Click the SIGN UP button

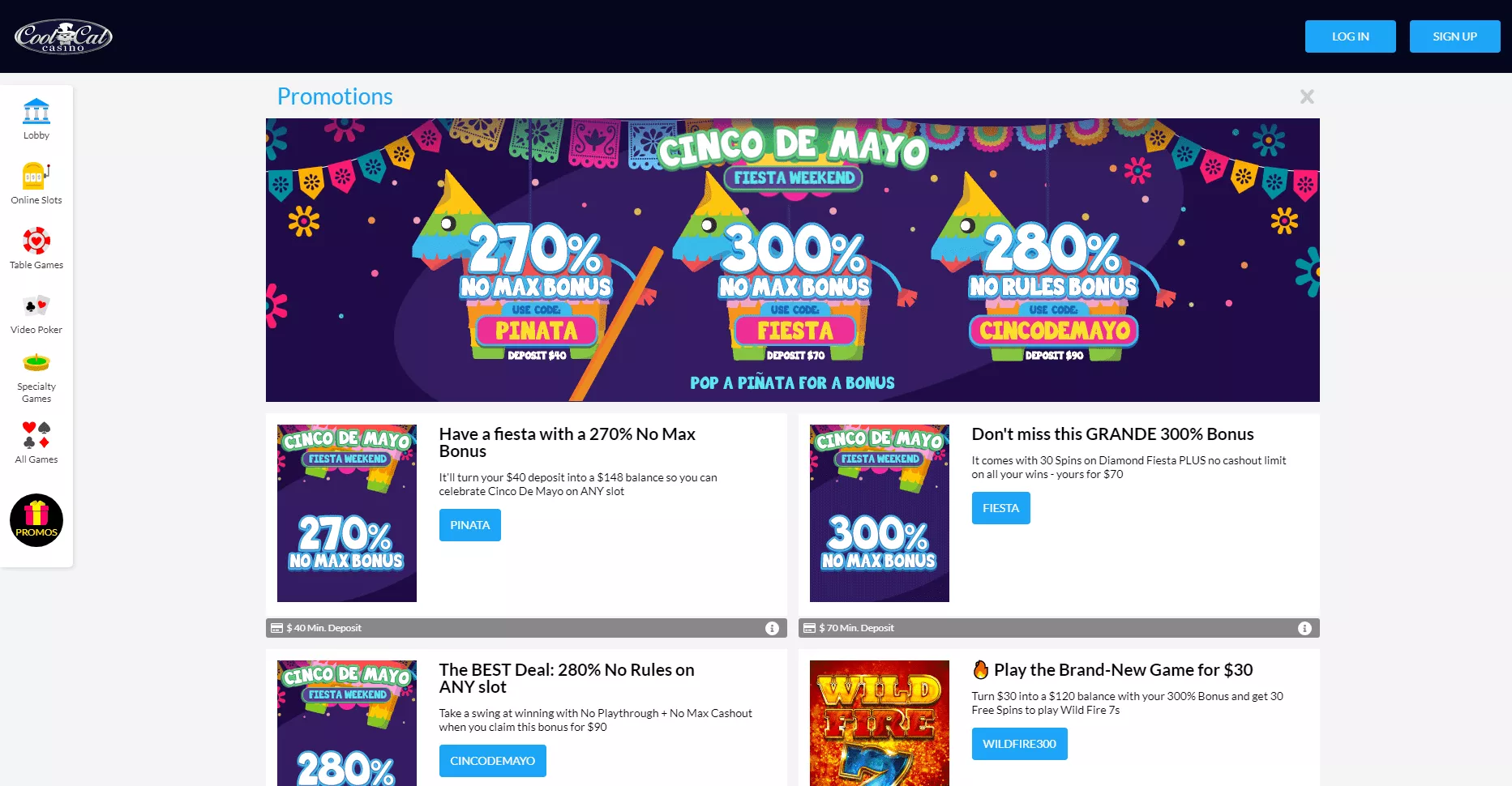click(x=1455, y=36)
